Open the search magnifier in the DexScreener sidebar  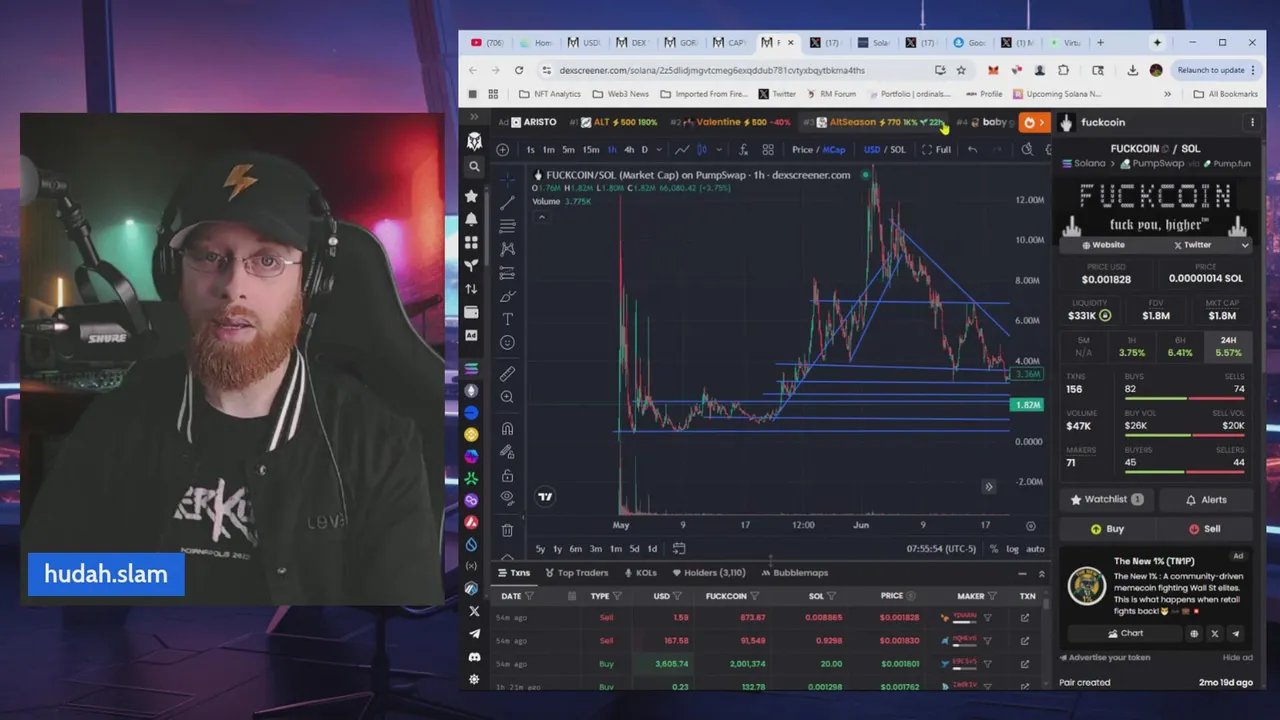[x=474, y=167]
